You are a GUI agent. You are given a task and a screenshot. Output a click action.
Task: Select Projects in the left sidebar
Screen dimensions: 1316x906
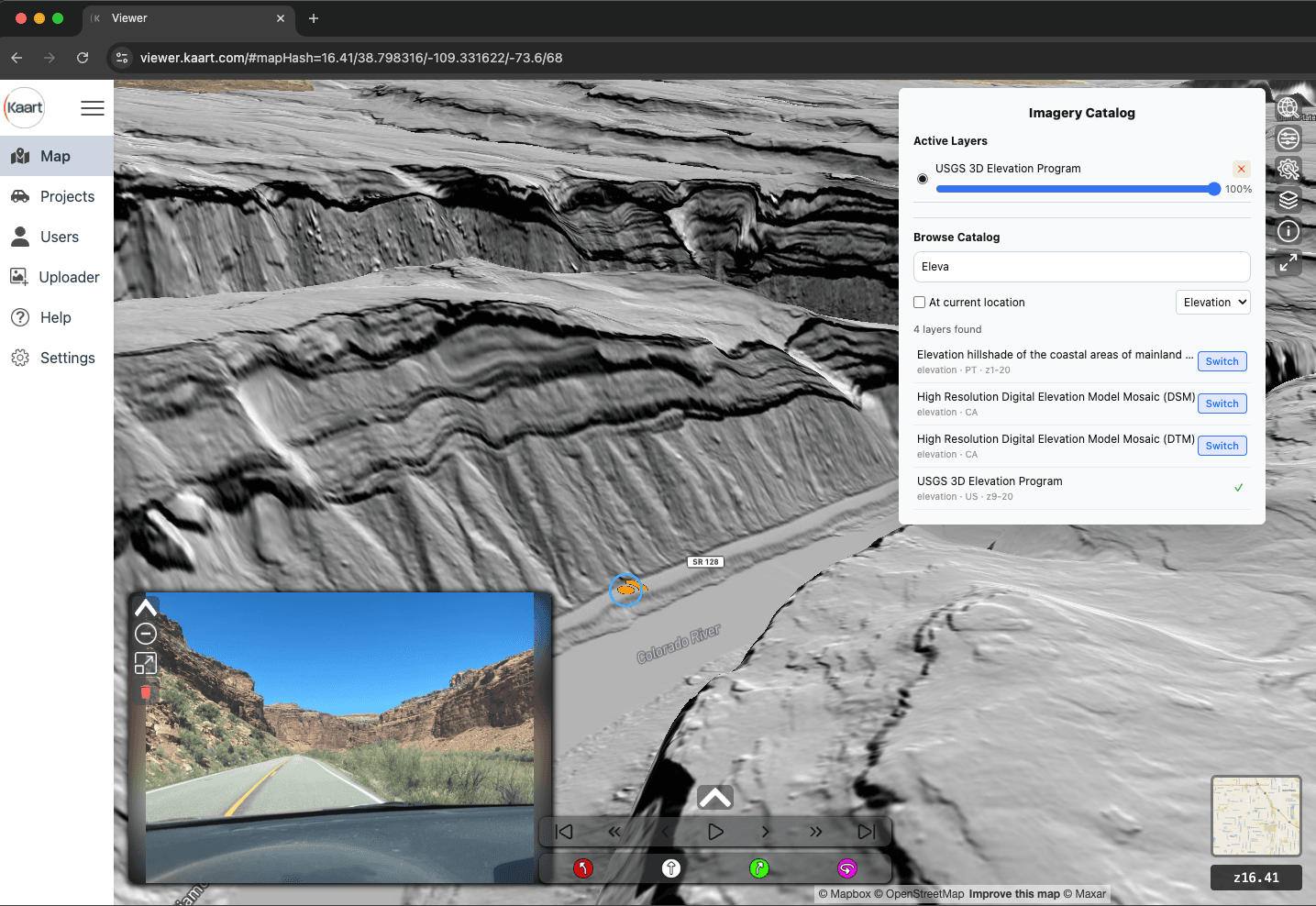point(66,196)
